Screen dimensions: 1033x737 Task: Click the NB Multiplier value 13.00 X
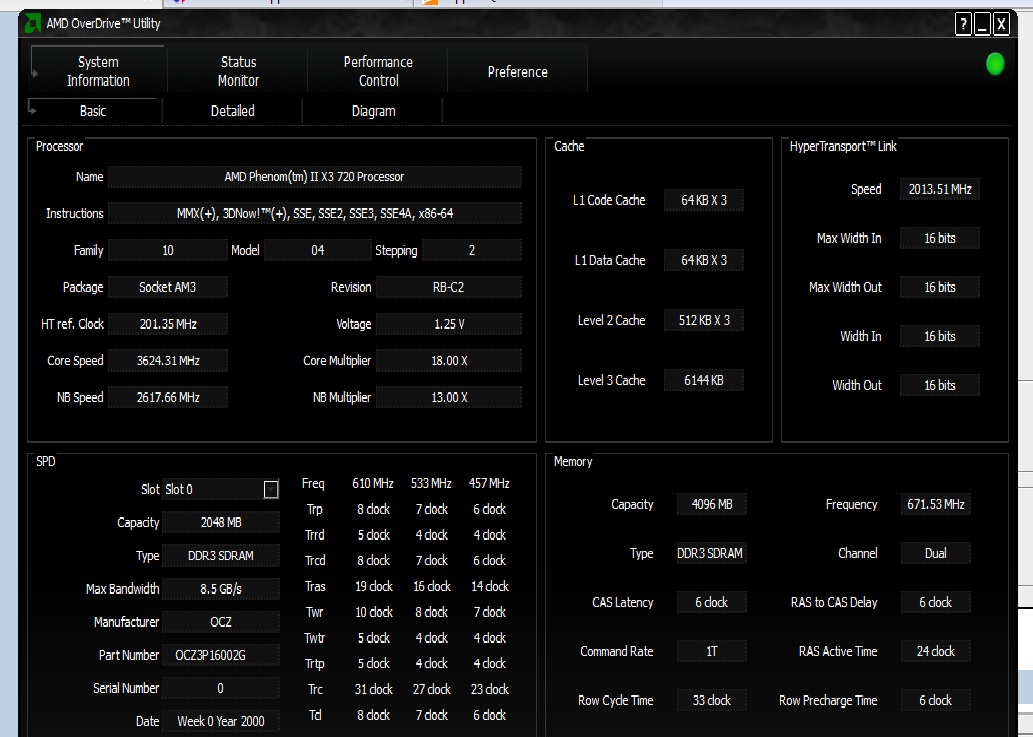click(x=449, y=397)
